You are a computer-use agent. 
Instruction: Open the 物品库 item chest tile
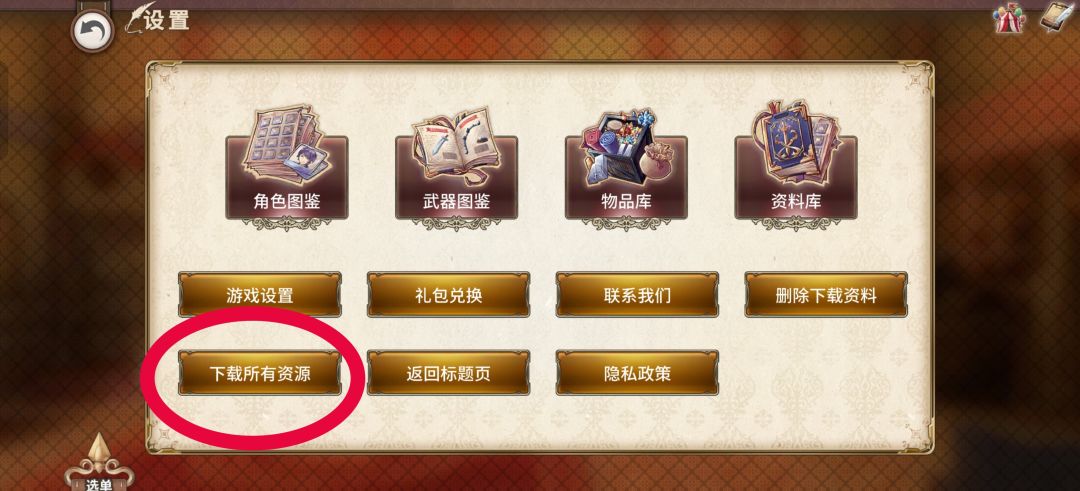[626, 165]
